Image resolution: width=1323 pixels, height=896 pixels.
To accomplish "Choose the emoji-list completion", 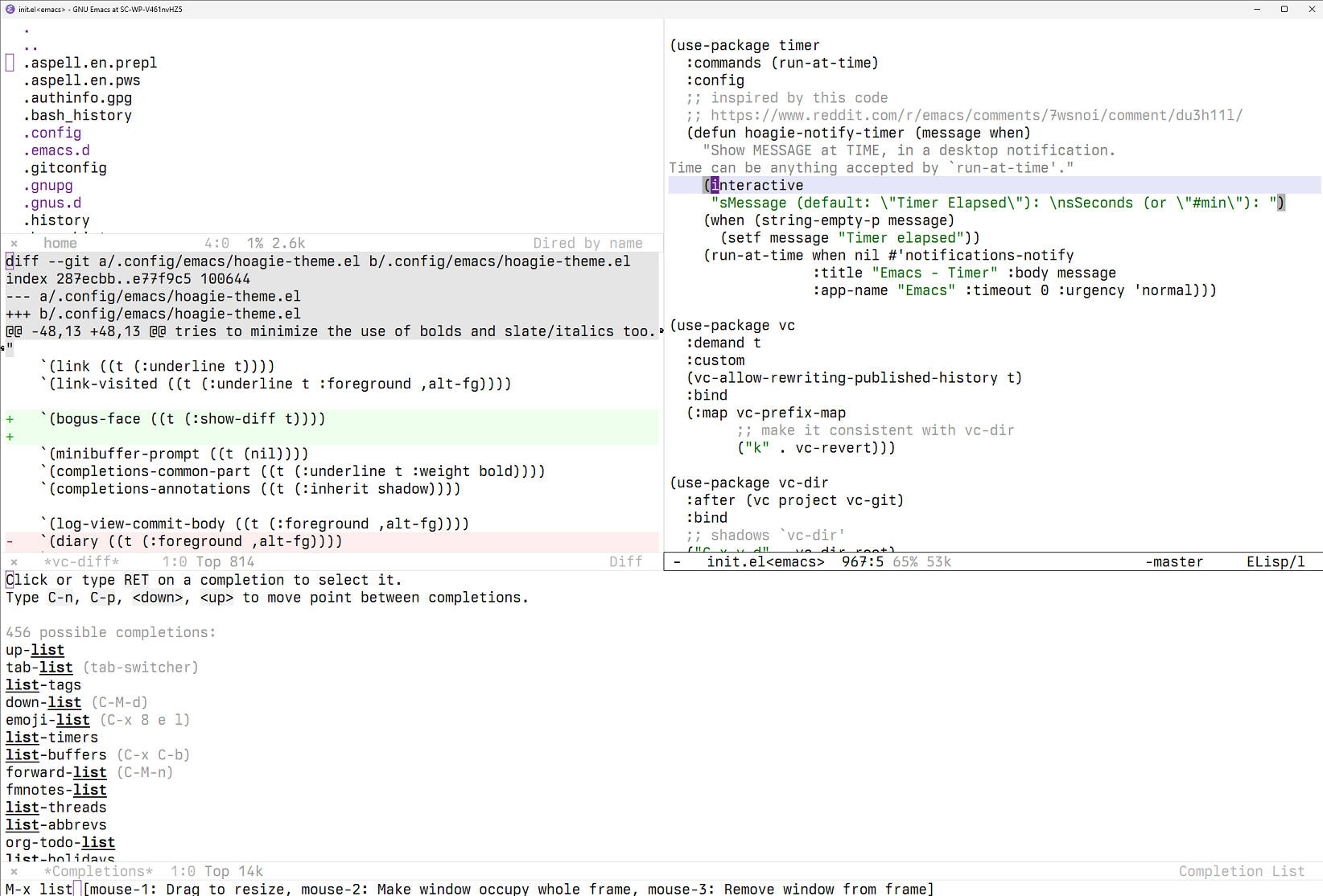I will [47, 720].
